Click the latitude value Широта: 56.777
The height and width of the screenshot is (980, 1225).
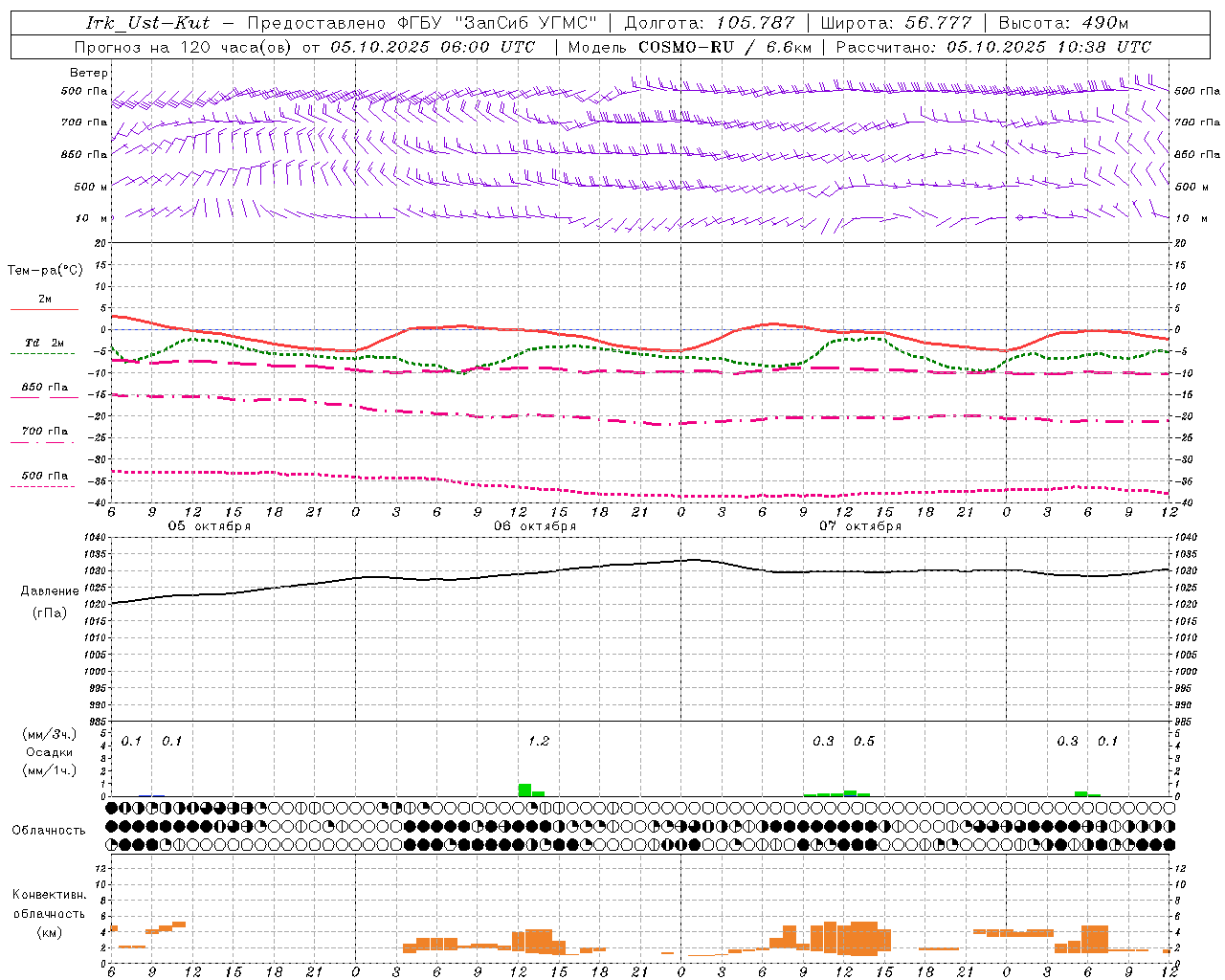[896, 23]
